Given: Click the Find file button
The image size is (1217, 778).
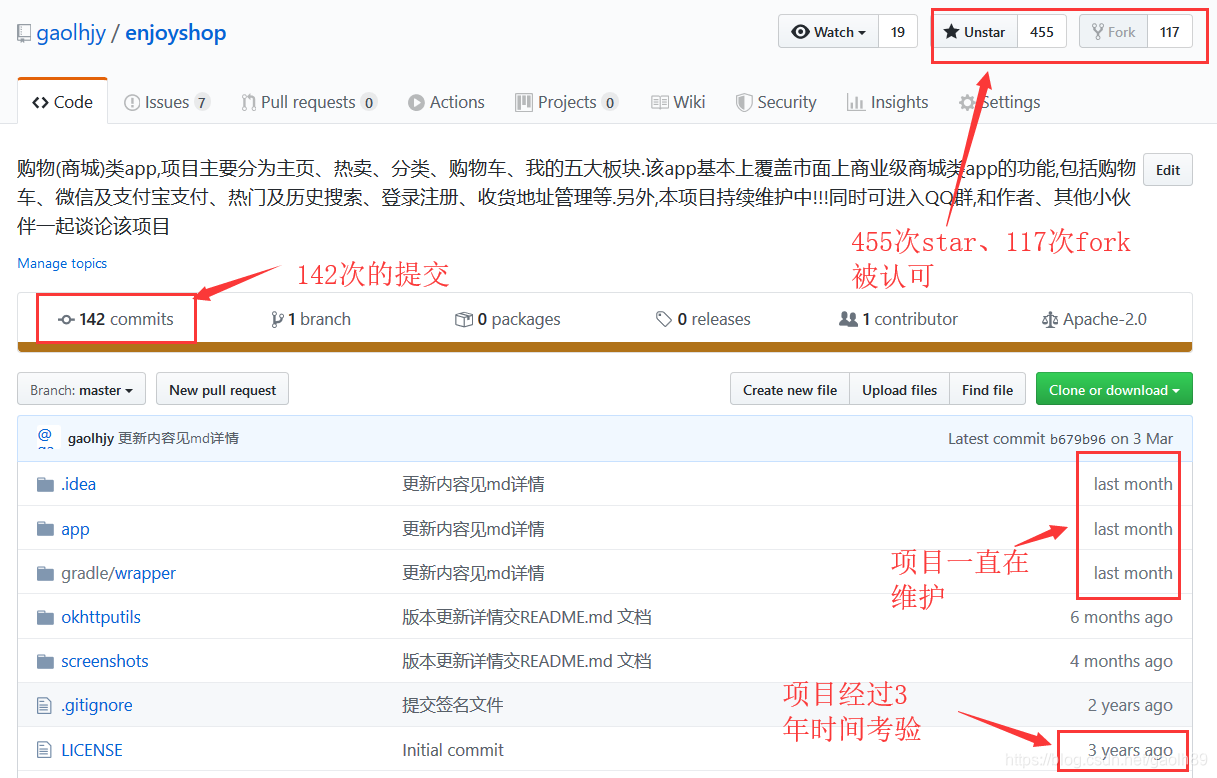Looking at the screenshot, I should coord(987,390).
